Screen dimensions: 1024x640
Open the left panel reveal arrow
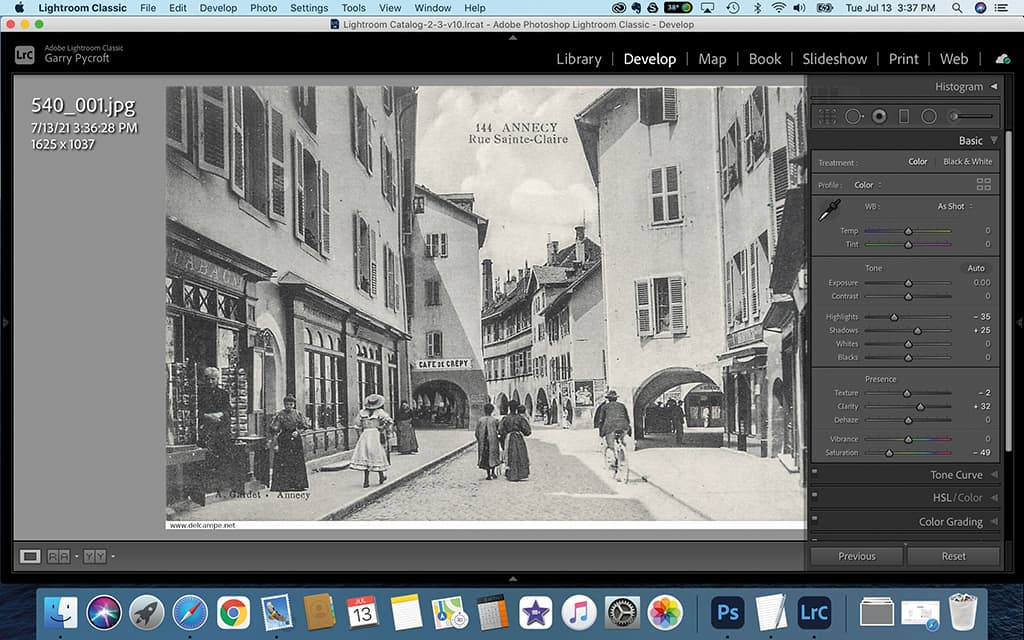click(x=5, y=322)
